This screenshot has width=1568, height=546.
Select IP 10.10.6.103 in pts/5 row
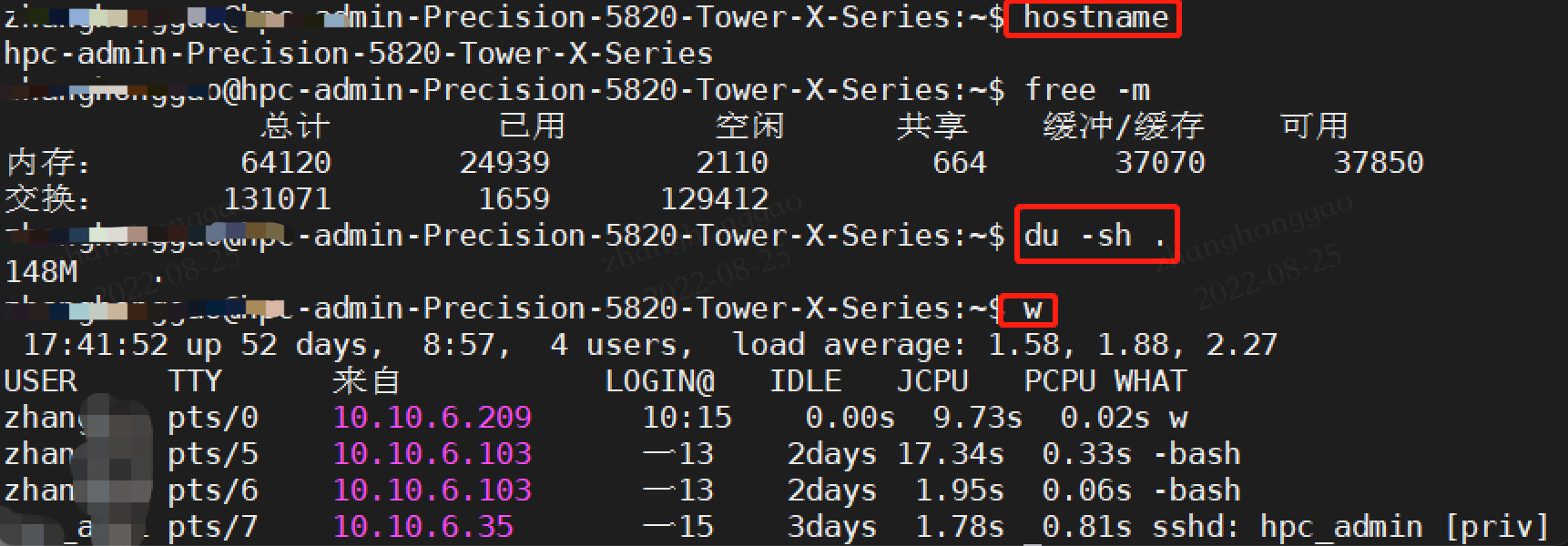point(432,454)
